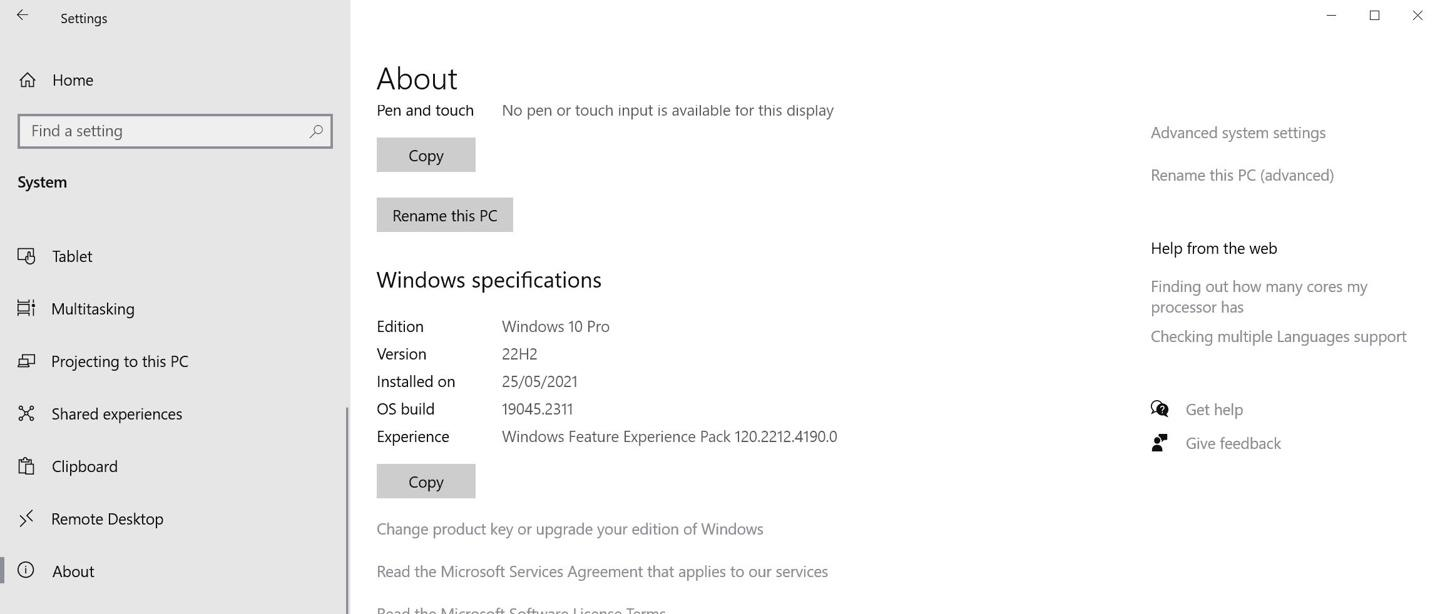Click the Clipboard icon in sidebar
1440x614 pixels.
[x=27, y=466]
